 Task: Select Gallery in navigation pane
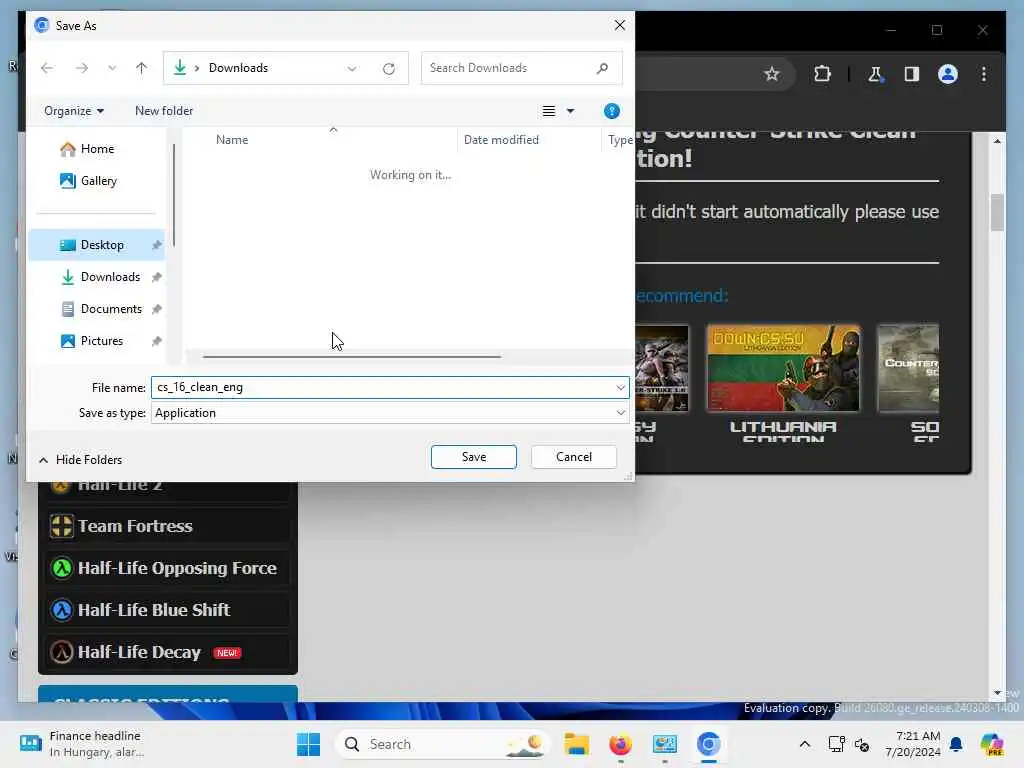[97, 181]
